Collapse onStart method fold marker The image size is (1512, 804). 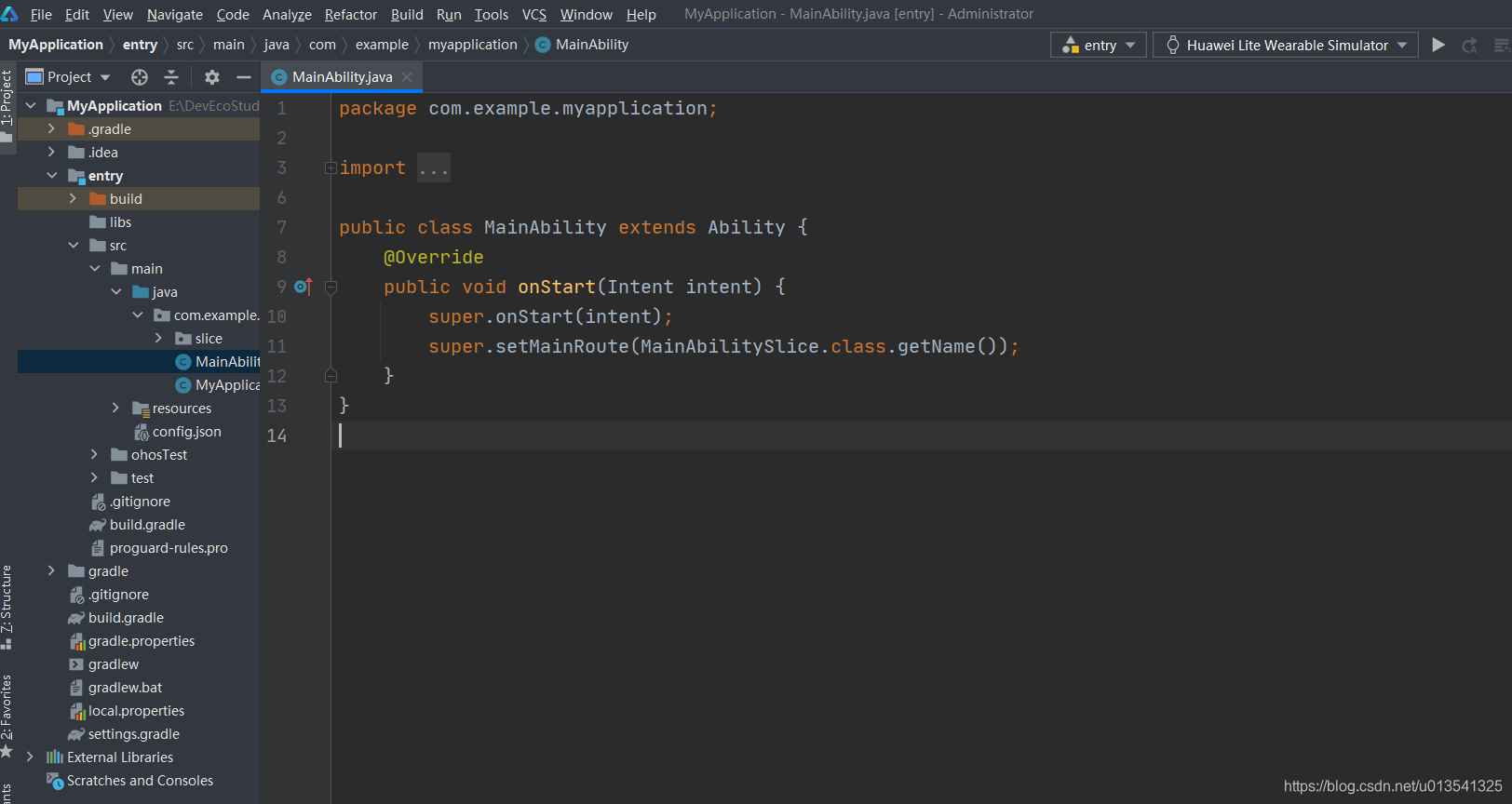coord(331,288)
